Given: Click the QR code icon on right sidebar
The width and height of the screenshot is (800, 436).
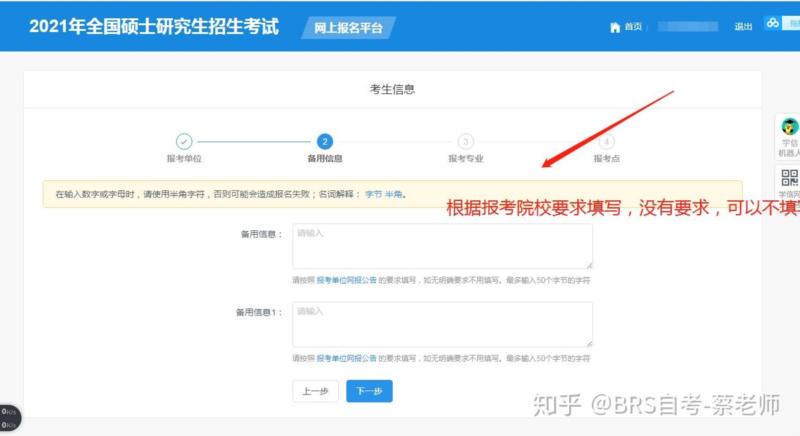Looking at the screenshot, I should click(x=789, y=177).
